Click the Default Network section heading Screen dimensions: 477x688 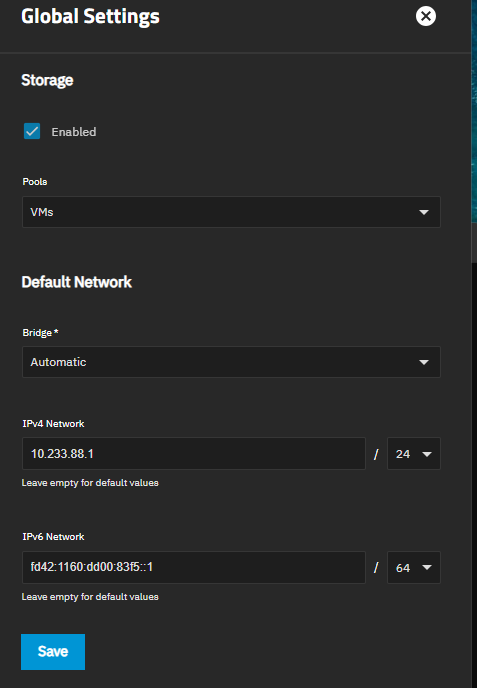tap(77, 282)
